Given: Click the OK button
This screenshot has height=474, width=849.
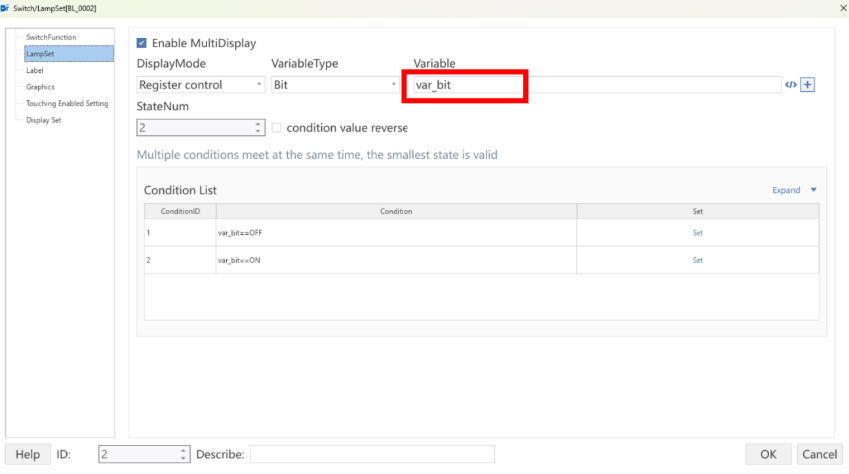Looking at the screenshot, I should 768,454.
